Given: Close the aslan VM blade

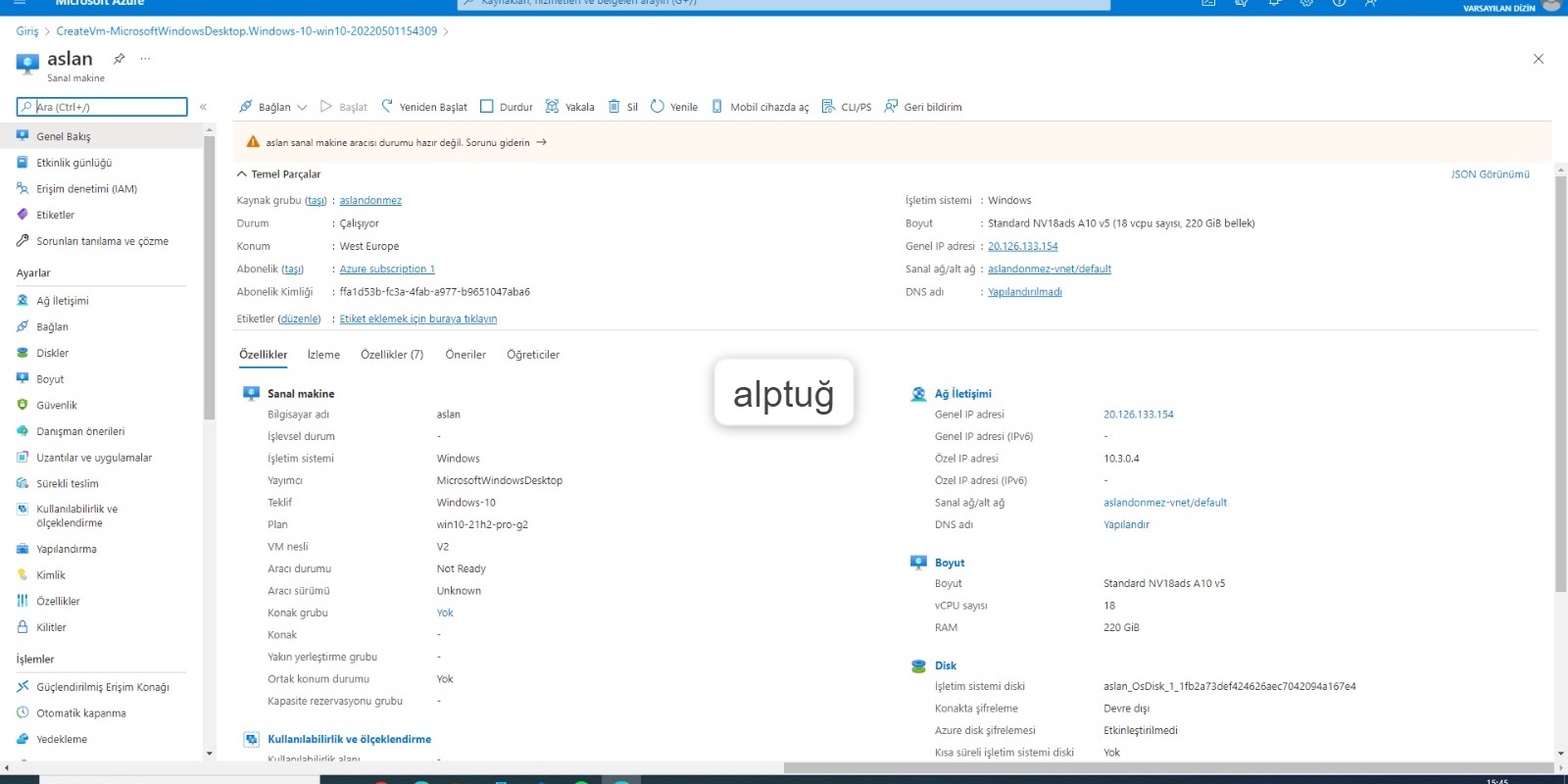Looking at the screenshot, I should point(1539,59).
